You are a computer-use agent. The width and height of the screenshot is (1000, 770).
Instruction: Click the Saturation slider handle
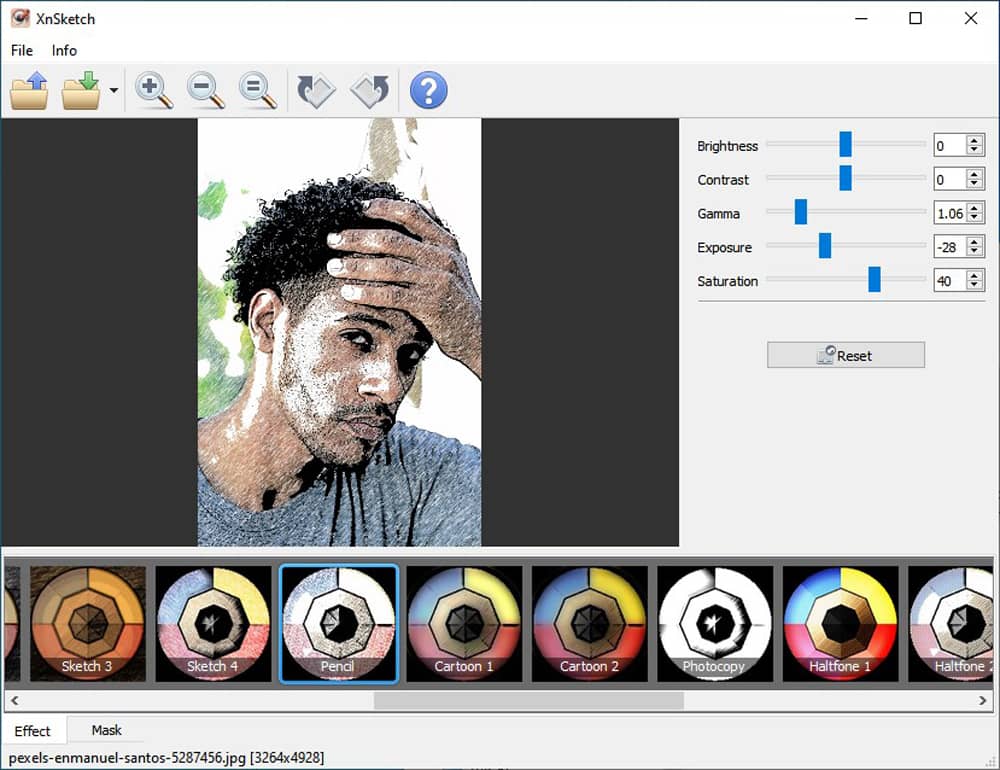pos(875,280)
